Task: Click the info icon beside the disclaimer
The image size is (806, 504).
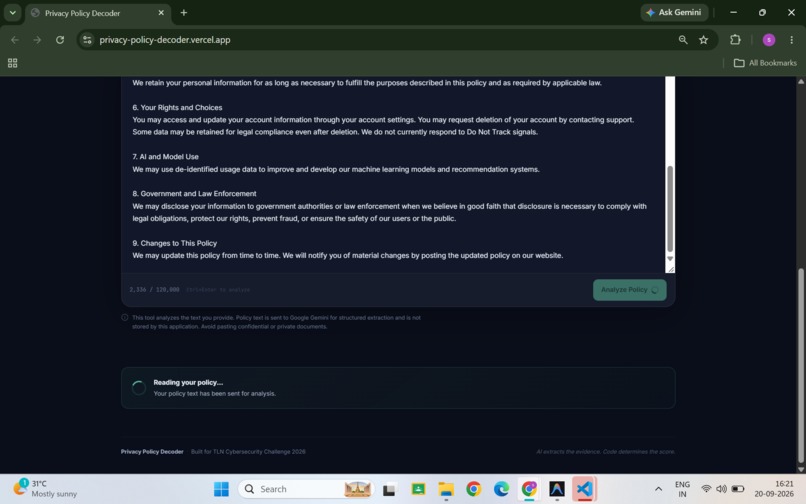Action: (125, 317)
